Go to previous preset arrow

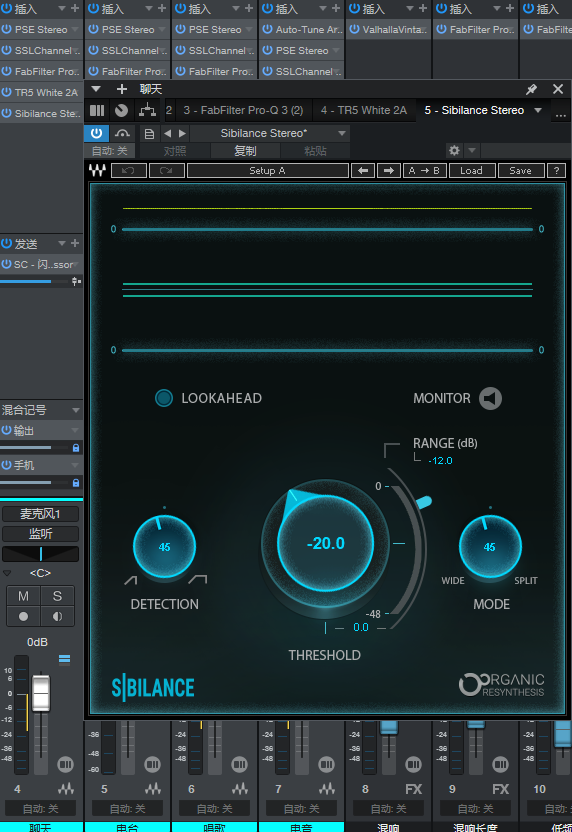click(x=168, y=134)
